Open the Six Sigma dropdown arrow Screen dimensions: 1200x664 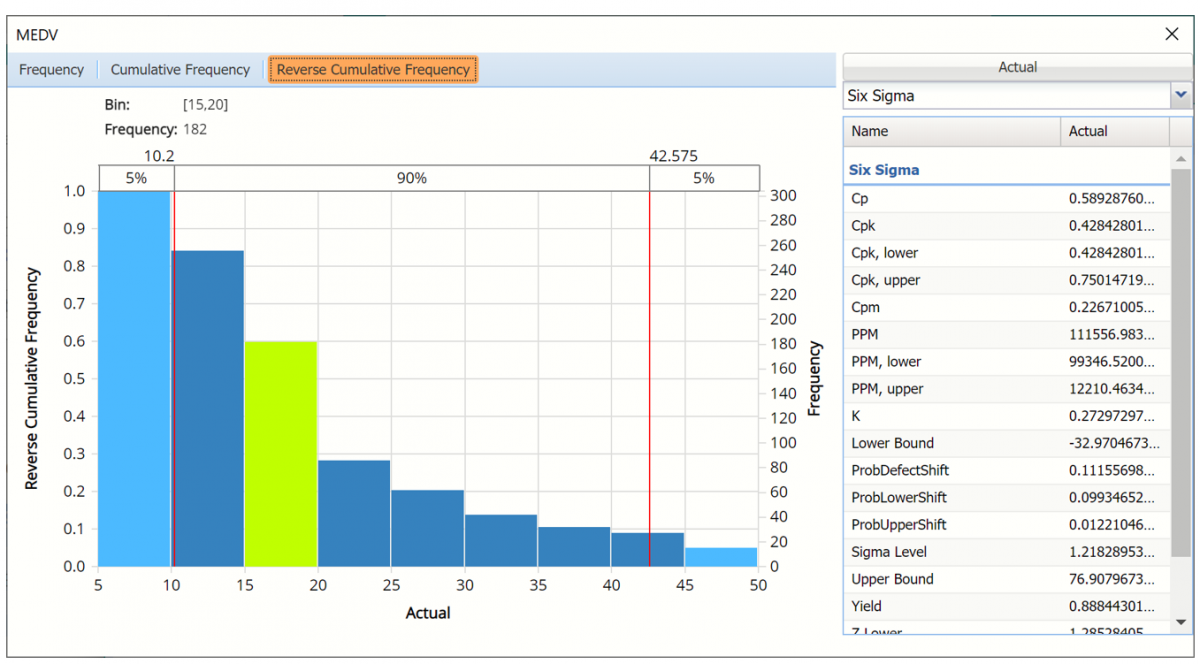pos(1181,96)
